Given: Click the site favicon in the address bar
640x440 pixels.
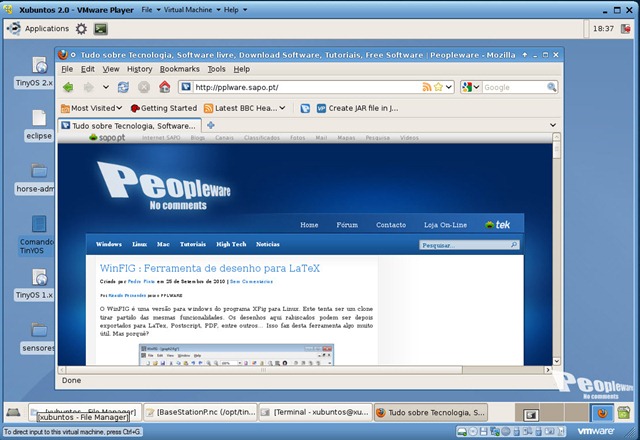Looking at the screenshot, I should coord(186,87).
